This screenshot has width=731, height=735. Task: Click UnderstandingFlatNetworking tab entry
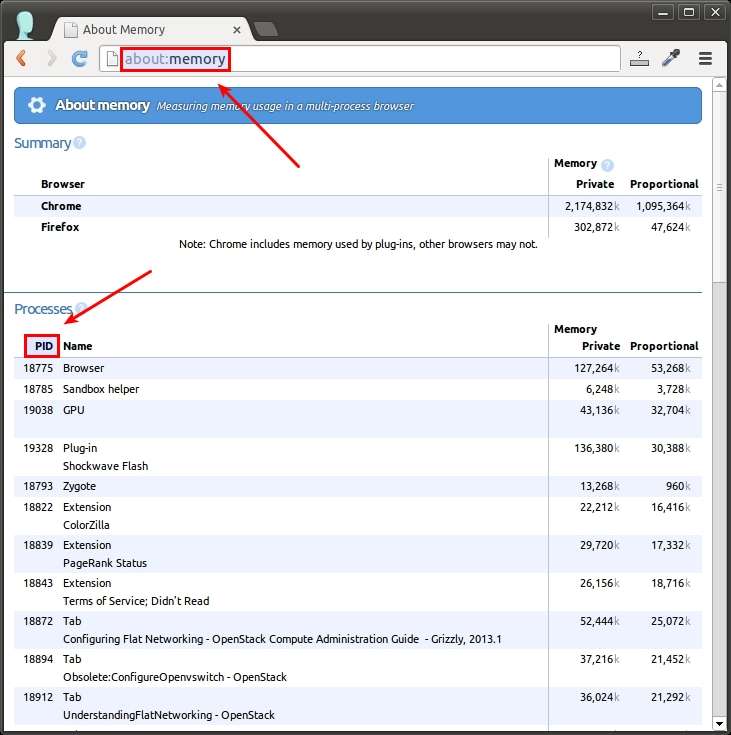click(169, 715)
